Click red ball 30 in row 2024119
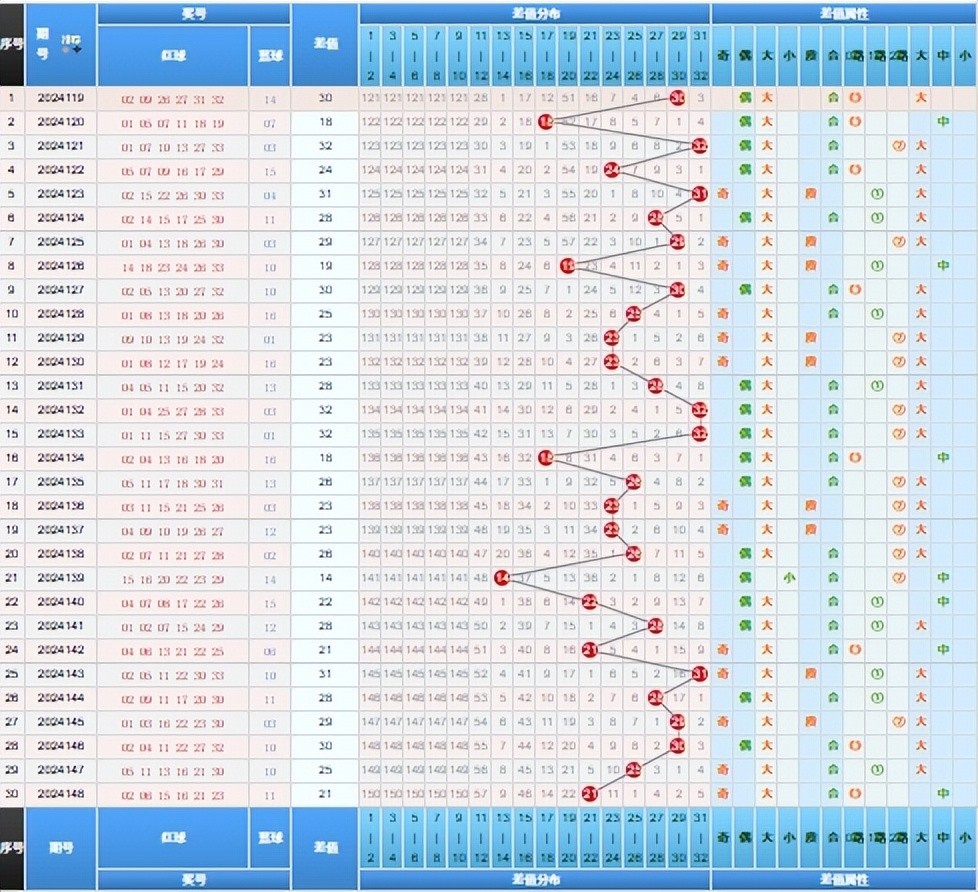 point(678,98)
